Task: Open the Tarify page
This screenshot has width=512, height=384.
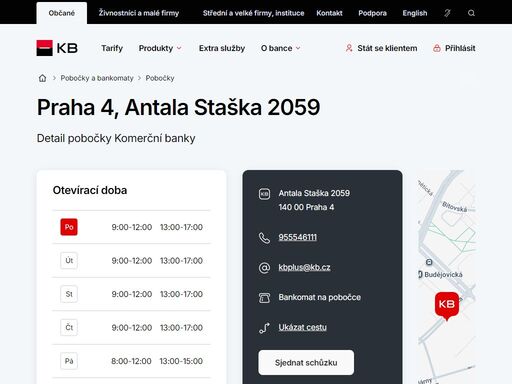Action: 112,48
